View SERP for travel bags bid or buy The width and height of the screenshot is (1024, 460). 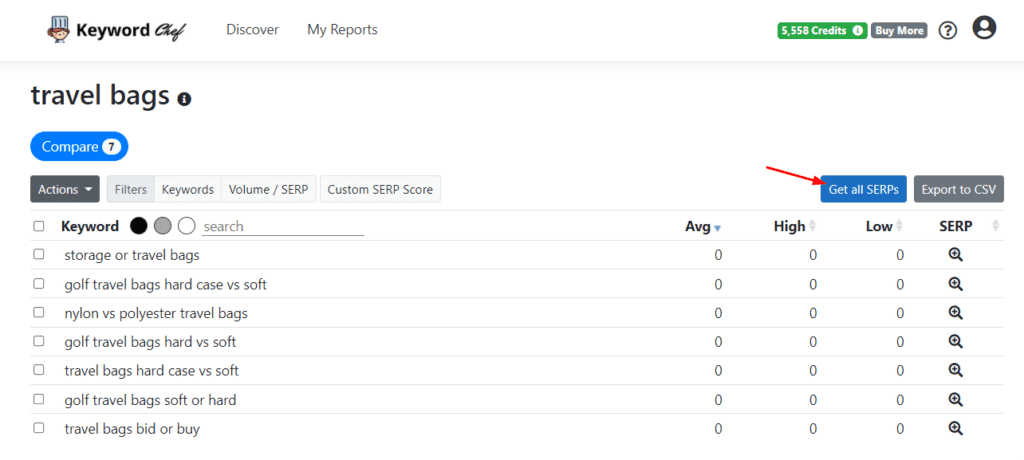coord(955,429)
